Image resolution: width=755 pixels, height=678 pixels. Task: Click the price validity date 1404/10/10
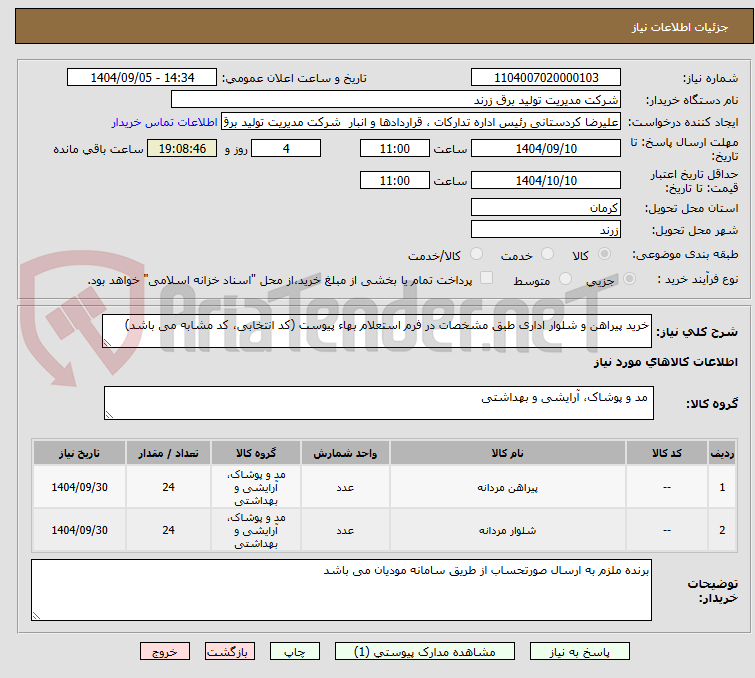click(x=546, y=181)
